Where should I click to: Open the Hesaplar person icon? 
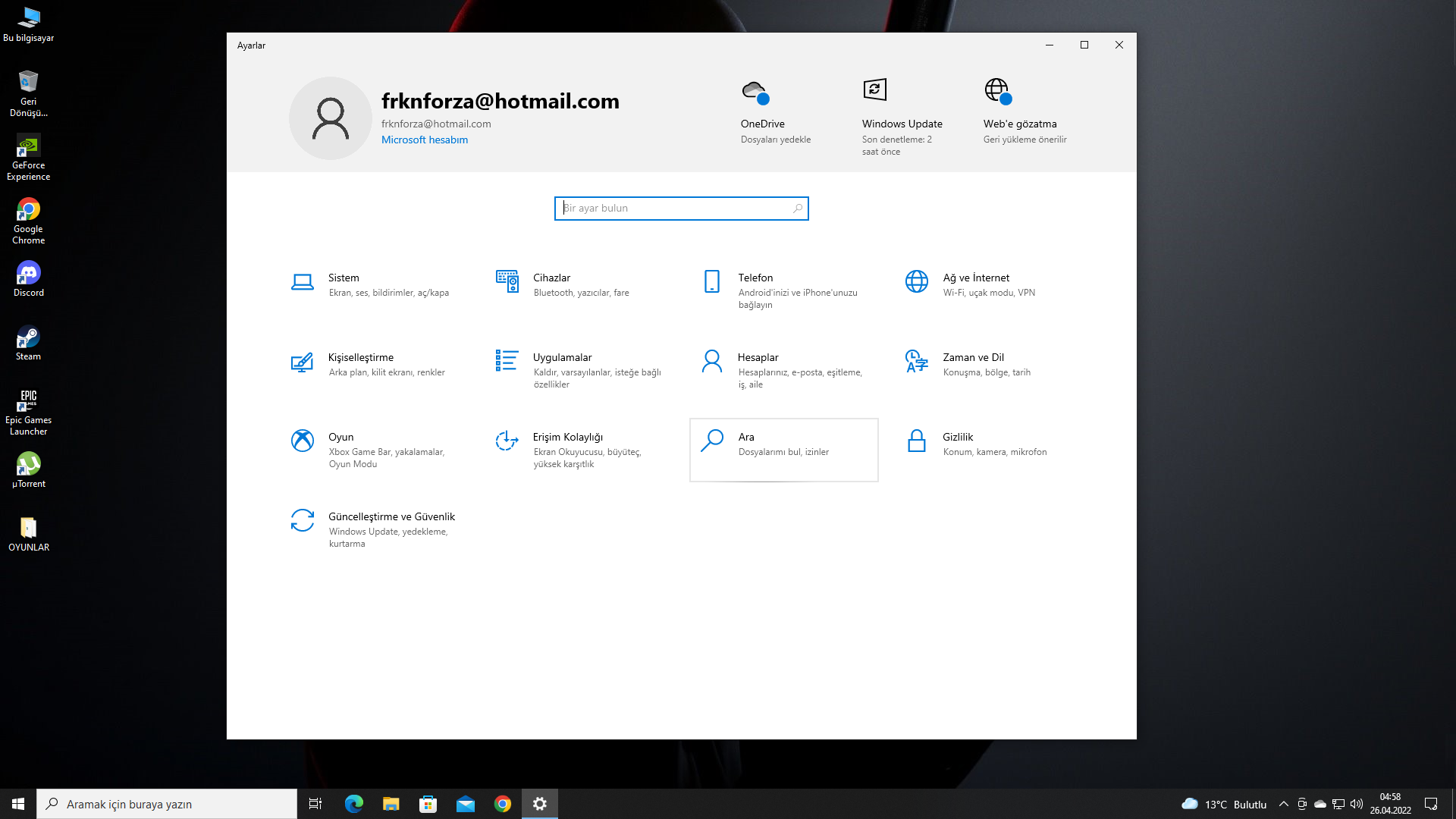pos(712,361)
